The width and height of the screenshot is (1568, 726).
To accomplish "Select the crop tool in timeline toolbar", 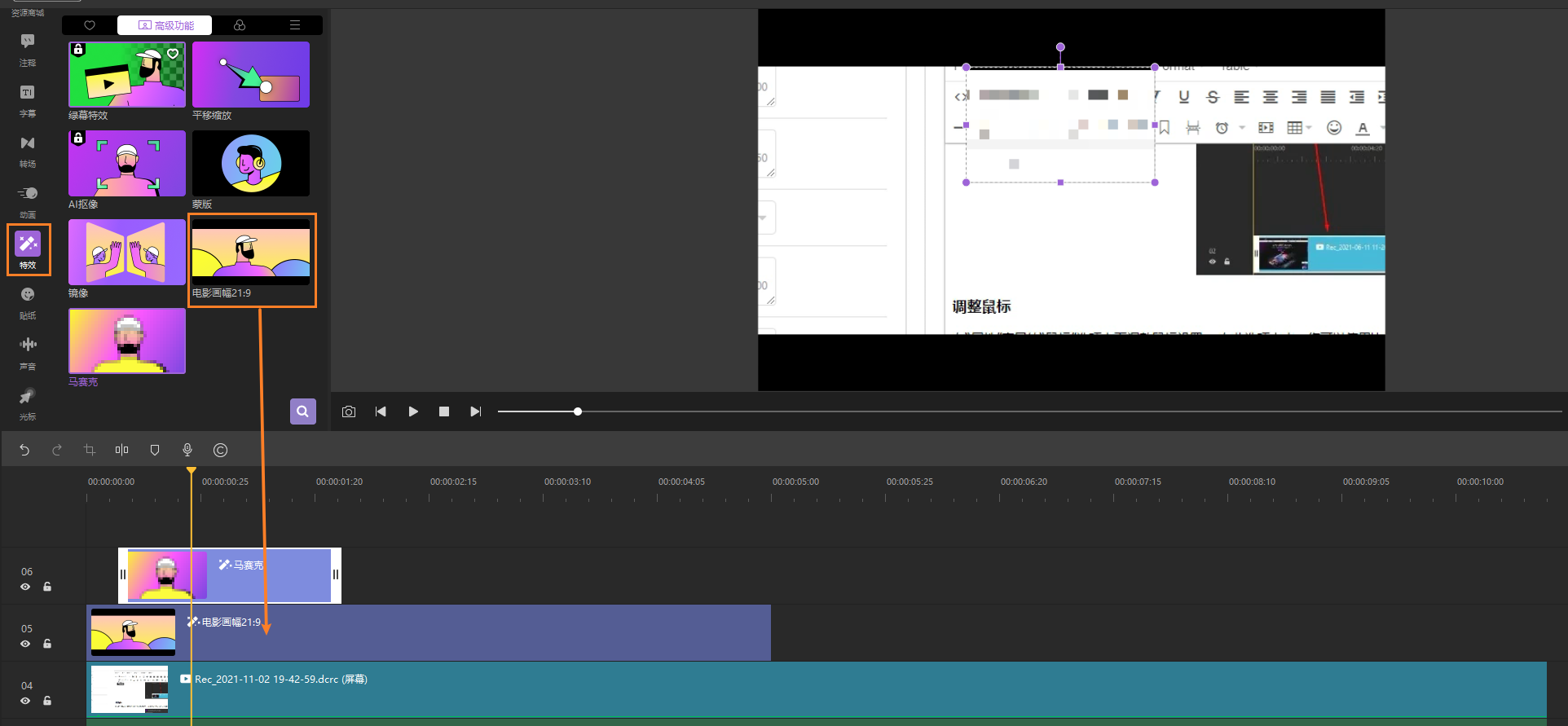I will click(90, 450).
